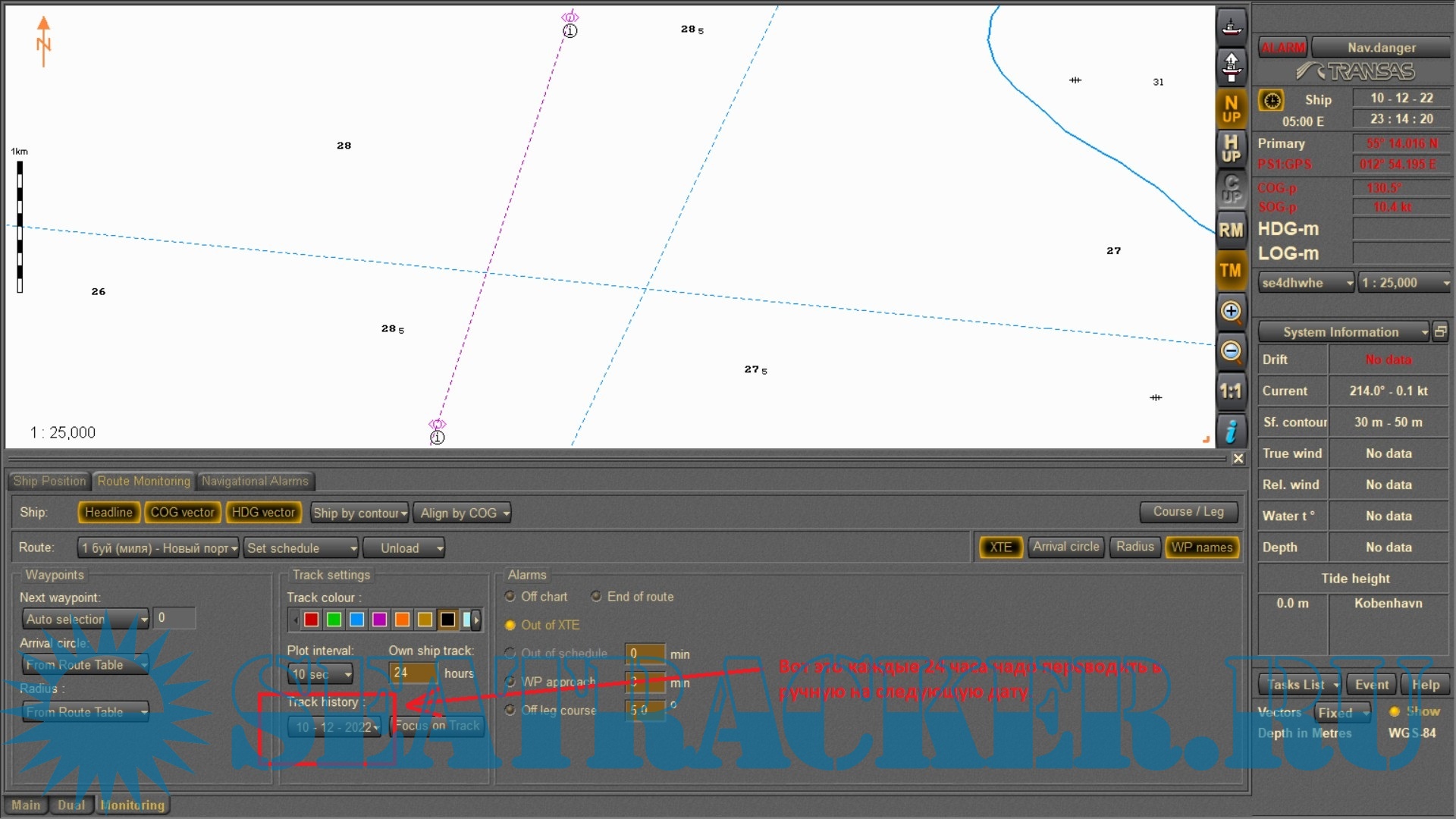
Task: Pick the red track colour swatch
Action: point(311,620)
